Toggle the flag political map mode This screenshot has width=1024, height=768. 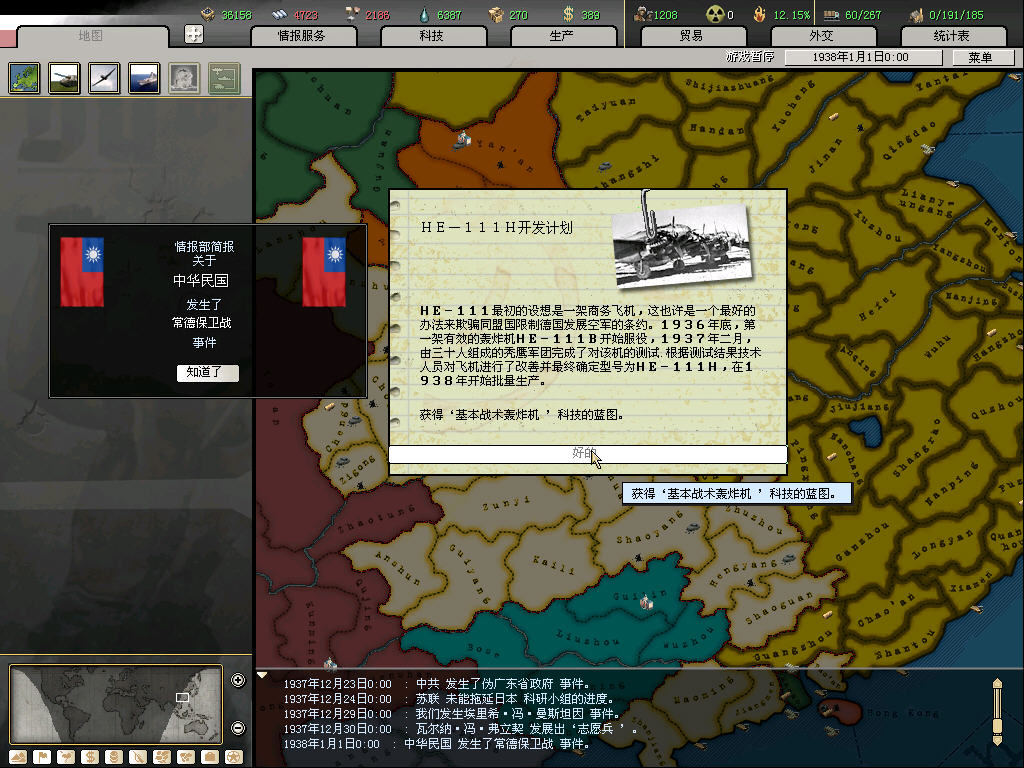point(42,757)
